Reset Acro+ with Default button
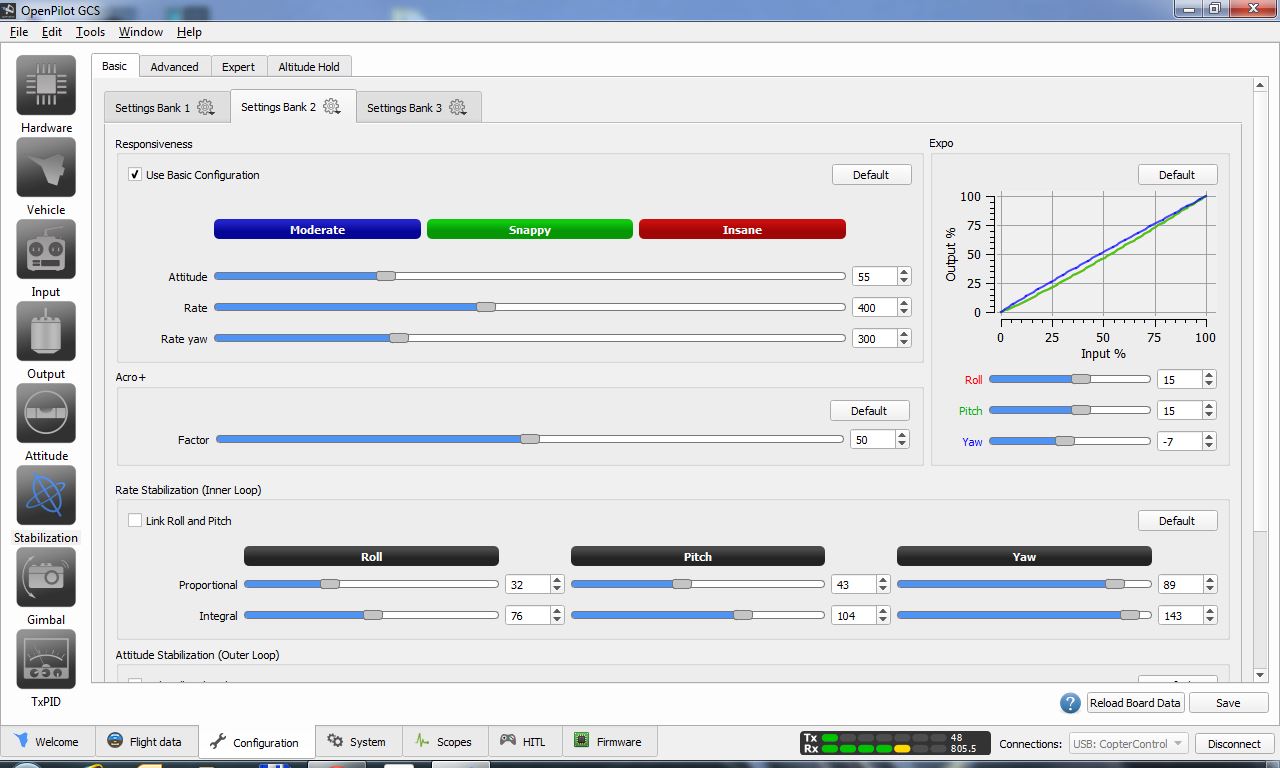 click(x=869, y=411)
